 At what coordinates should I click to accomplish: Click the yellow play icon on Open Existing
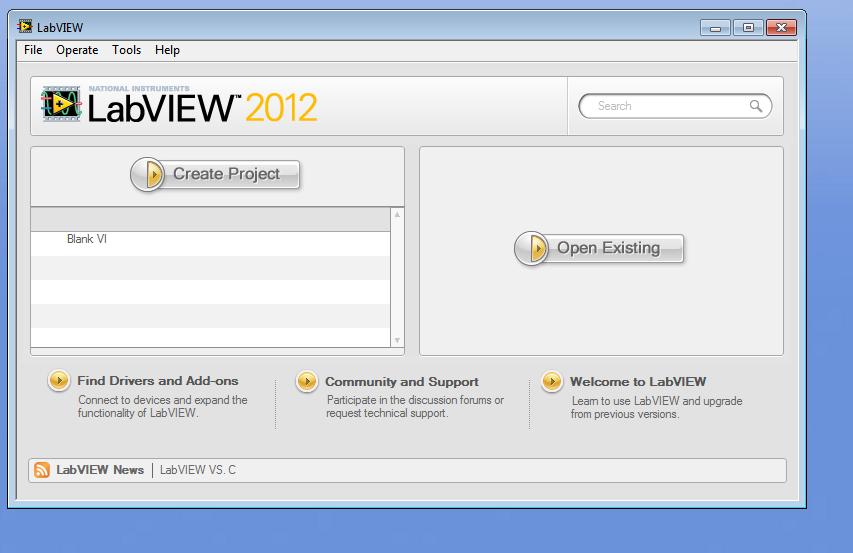531,248
